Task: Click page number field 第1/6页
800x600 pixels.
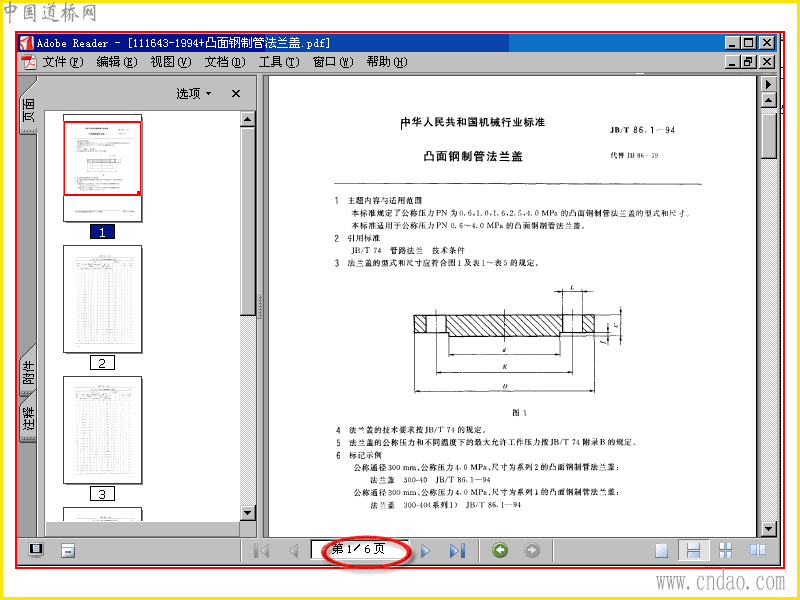Action: 360,549
